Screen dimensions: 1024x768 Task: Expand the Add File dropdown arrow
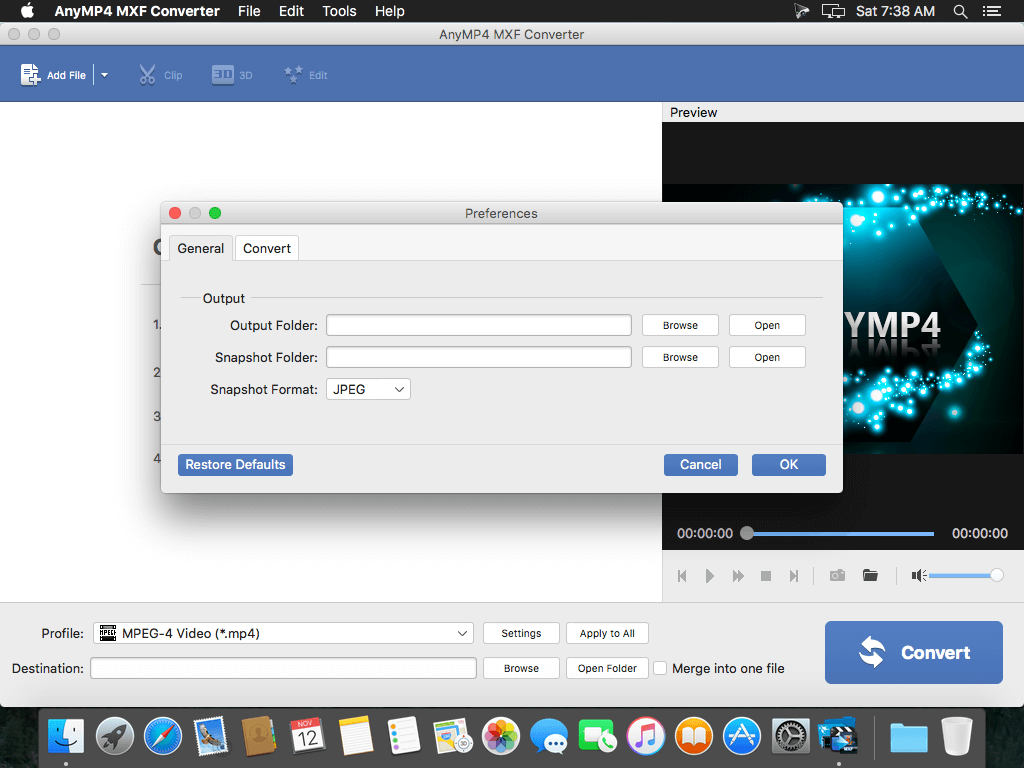click(x=104, y=75)
